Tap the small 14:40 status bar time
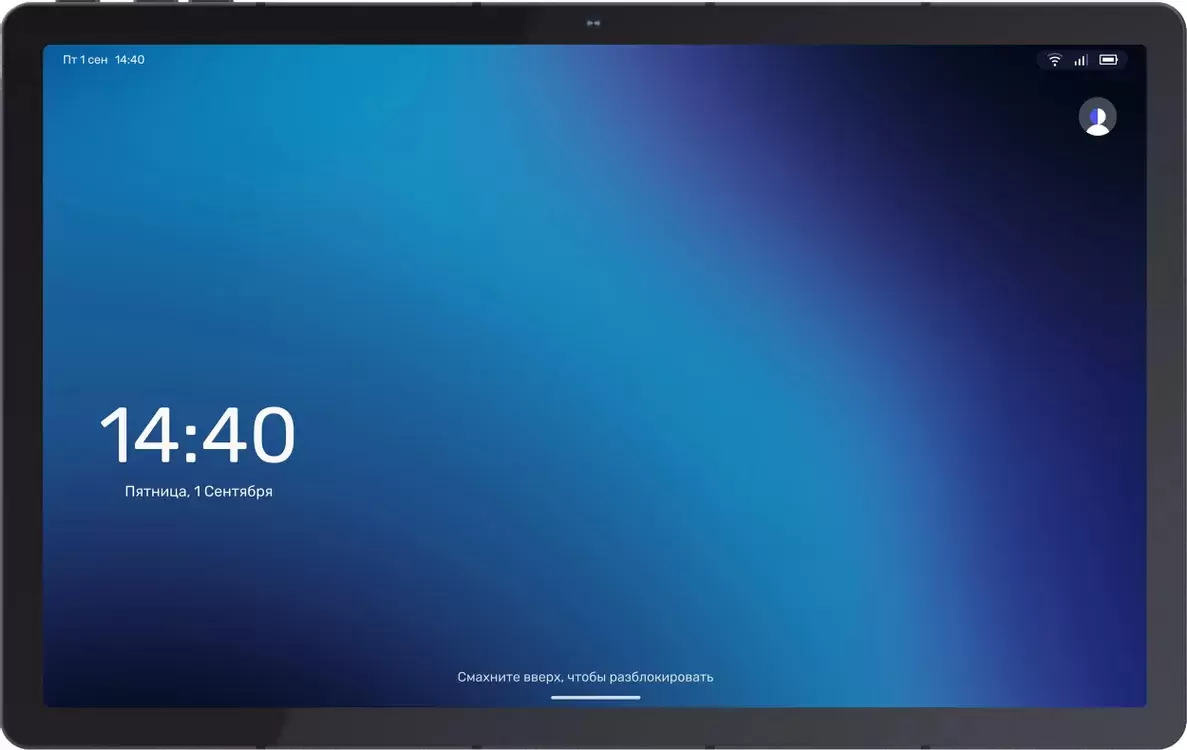1187x750 pixels. coord(129,60)
